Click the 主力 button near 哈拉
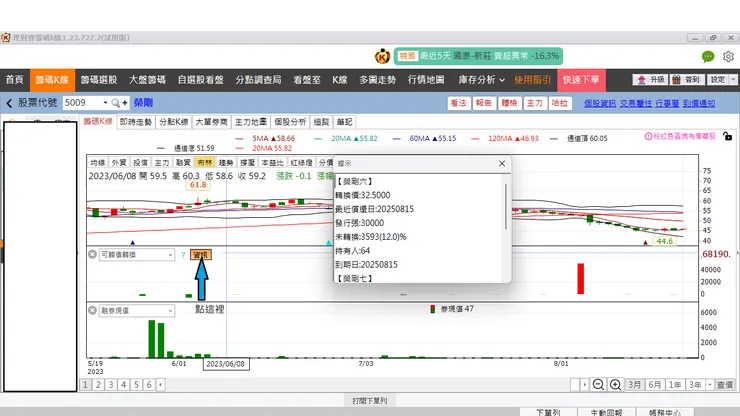Viewport: 740px width, 416px height. click(535, 103)
